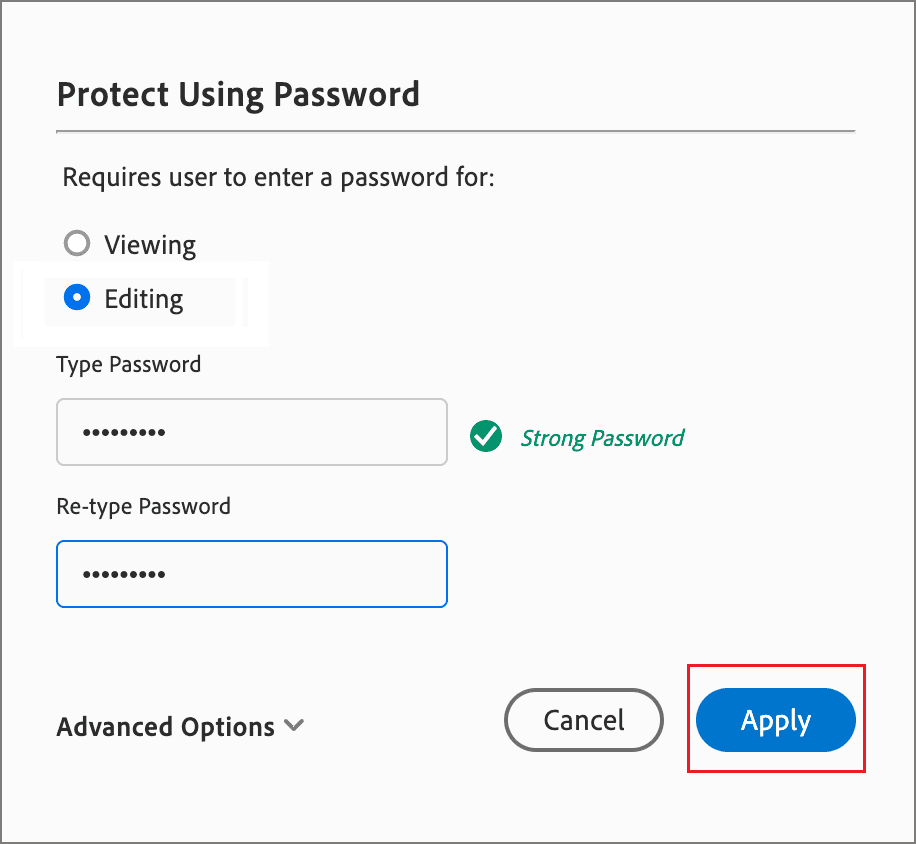Click inside the Type Password field

(250, 432)
